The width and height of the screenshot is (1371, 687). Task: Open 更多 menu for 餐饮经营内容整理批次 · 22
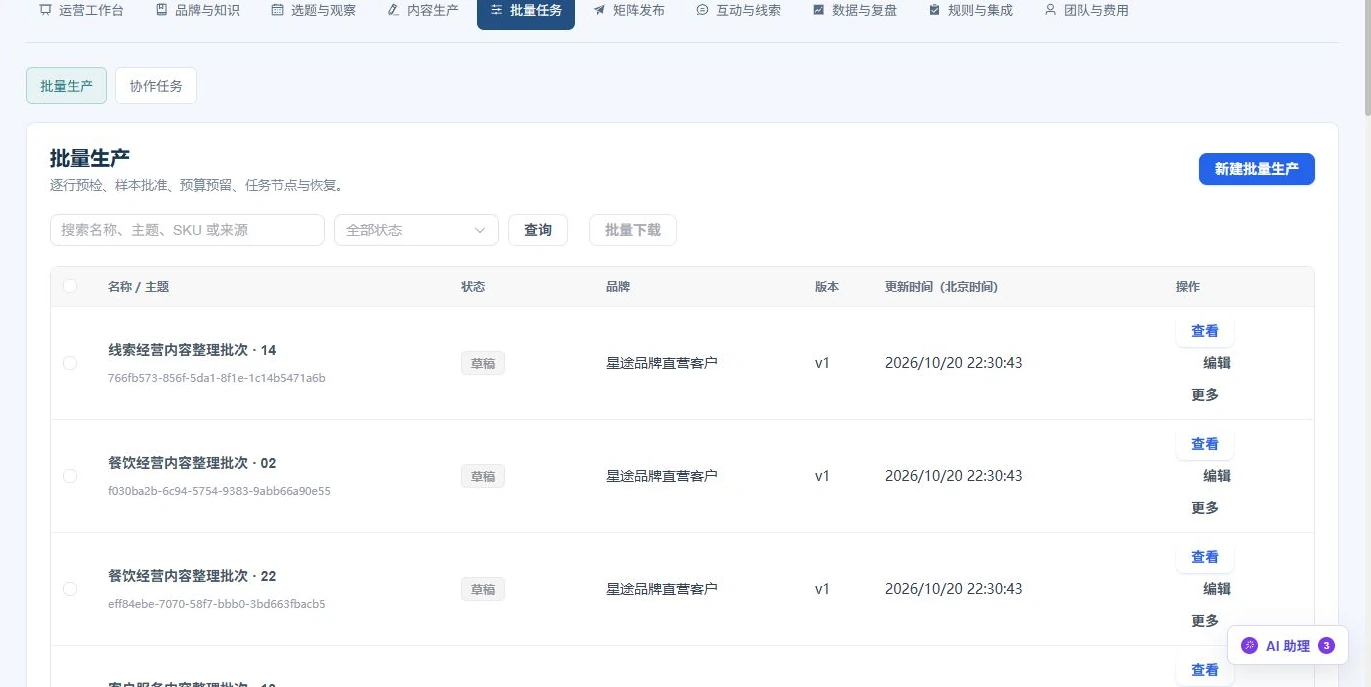click(x=1205, y=621)
